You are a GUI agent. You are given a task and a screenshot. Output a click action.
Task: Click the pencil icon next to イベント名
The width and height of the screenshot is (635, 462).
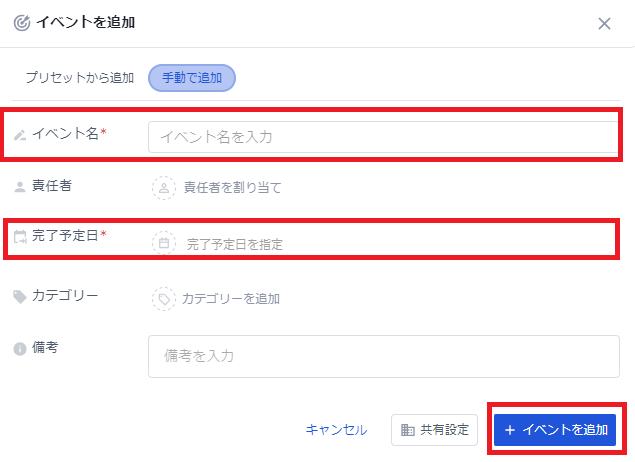(x=20, y=134)
